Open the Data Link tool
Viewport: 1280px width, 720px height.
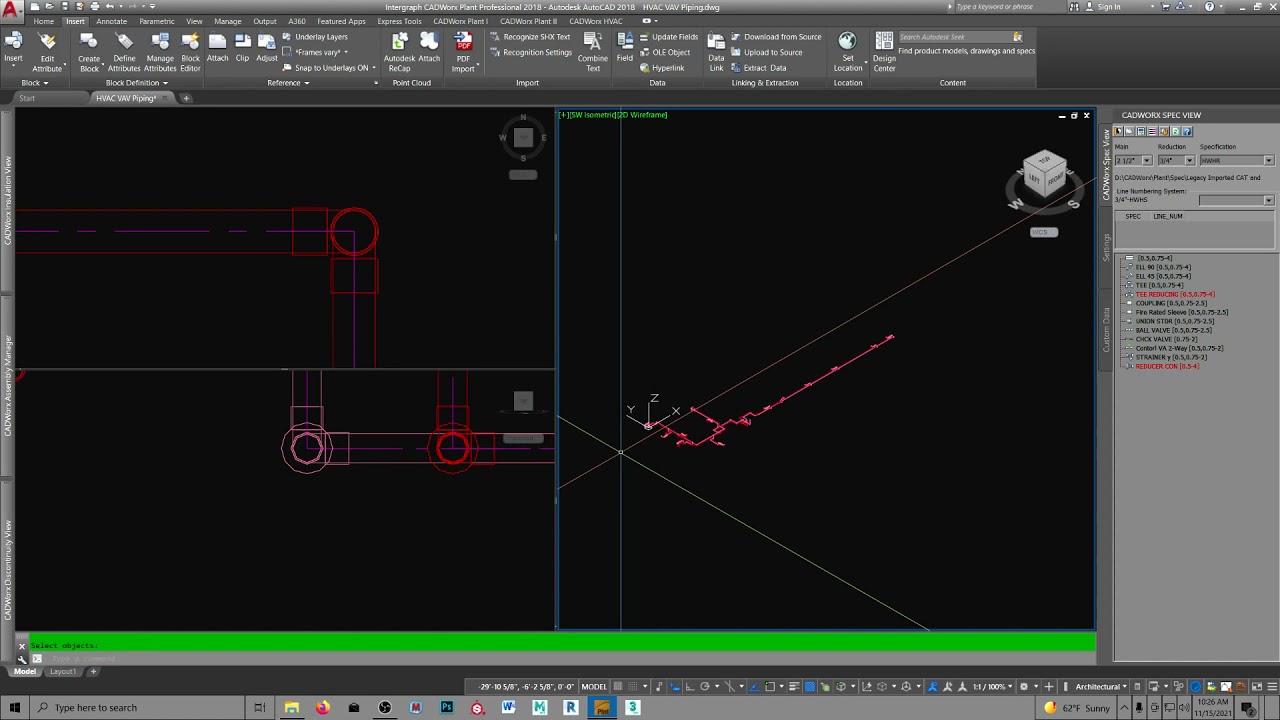[x=716, y=52]
